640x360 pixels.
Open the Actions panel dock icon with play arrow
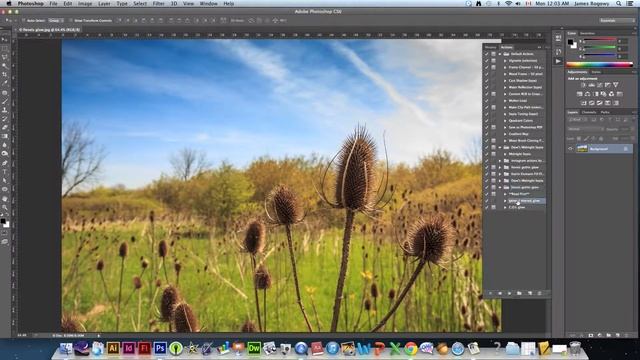[x=558, y=61]
